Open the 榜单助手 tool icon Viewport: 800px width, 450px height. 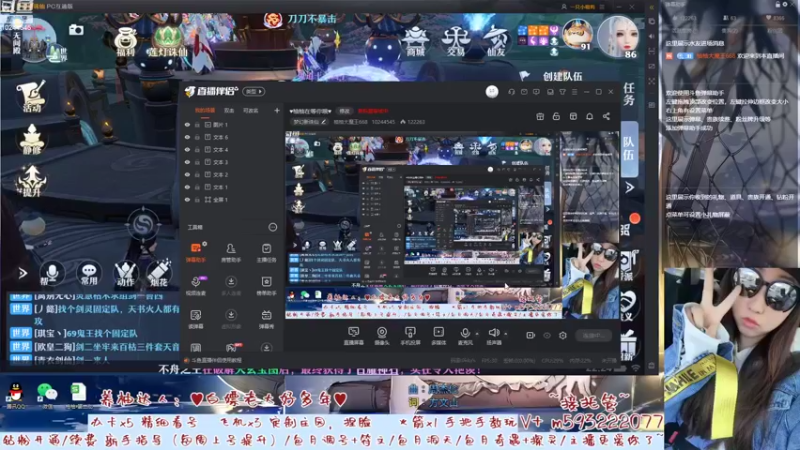pos(266,285)
